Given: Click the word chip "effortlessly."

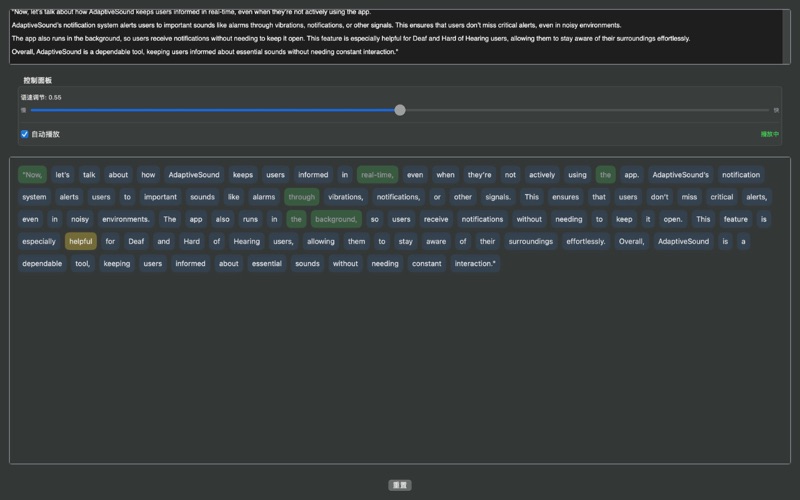Looking at the screenshot, I should 586,241.
